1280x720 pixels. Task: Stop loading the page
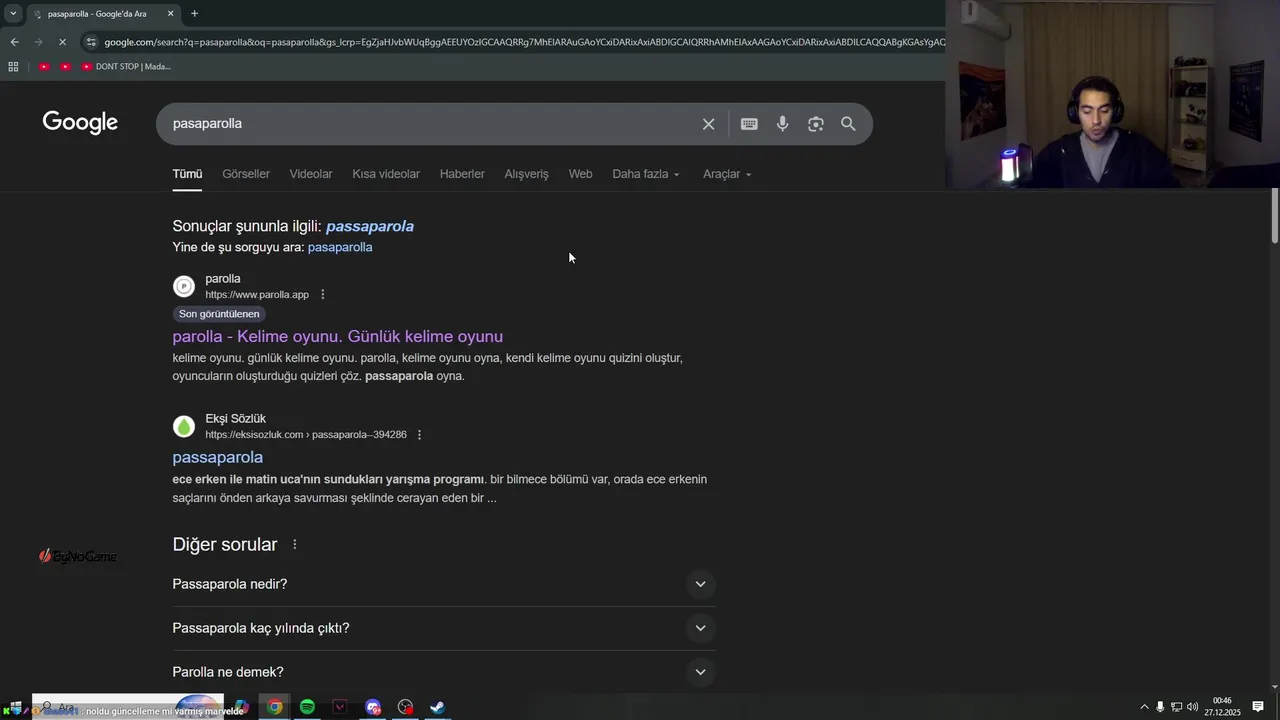(62, 42)
